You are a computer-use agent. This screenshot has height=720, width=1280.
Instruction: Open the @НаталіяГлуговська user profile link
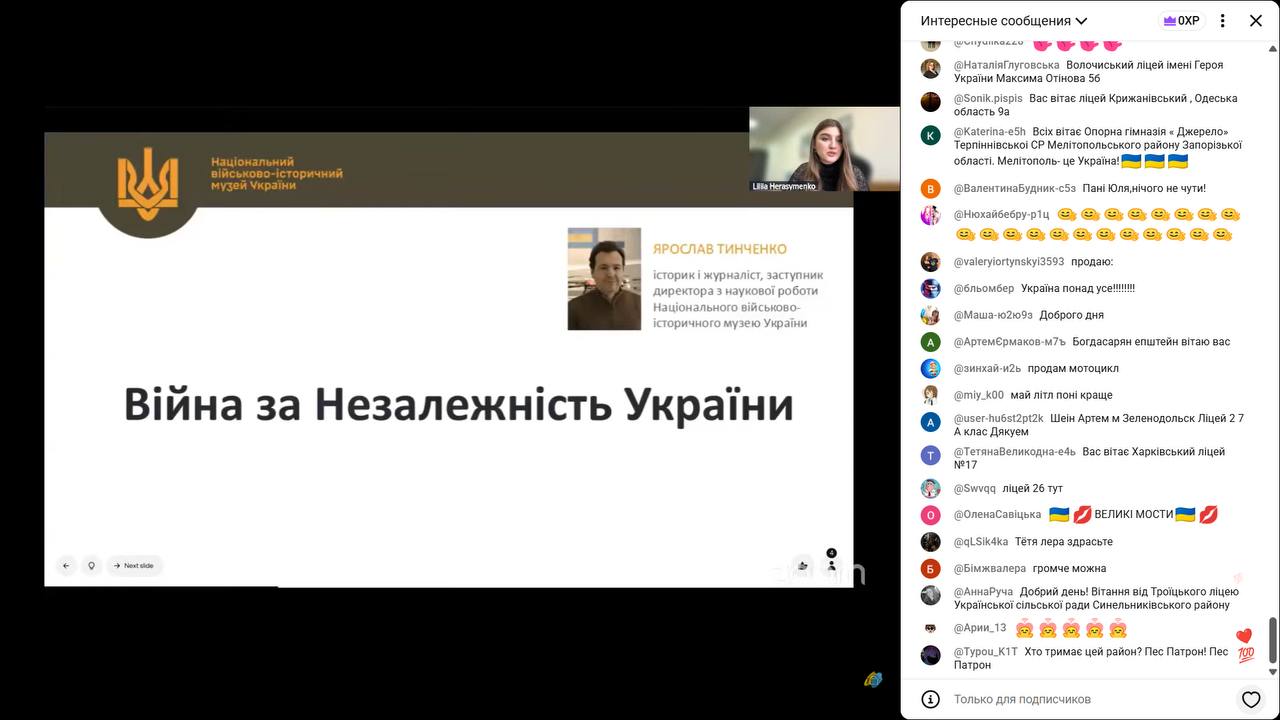[x=1004, y=65]
